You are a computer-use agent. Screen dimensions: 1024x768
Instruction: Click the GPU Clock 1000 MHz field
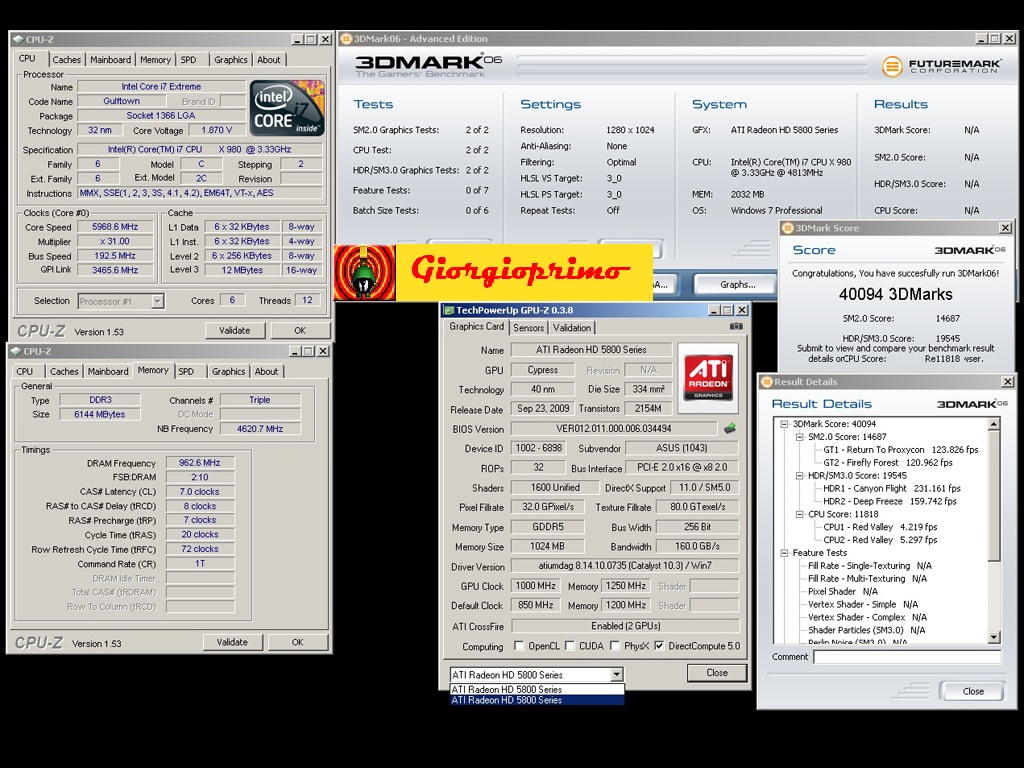[x=536, y=586]
